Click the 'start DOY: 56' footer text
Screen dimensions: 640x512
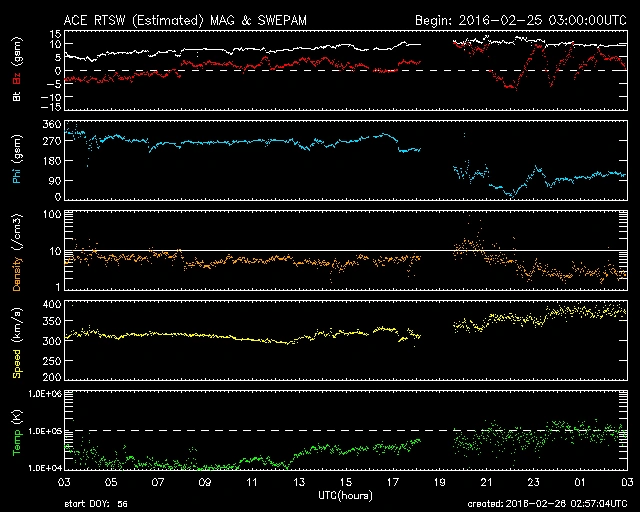click(96, 504)
